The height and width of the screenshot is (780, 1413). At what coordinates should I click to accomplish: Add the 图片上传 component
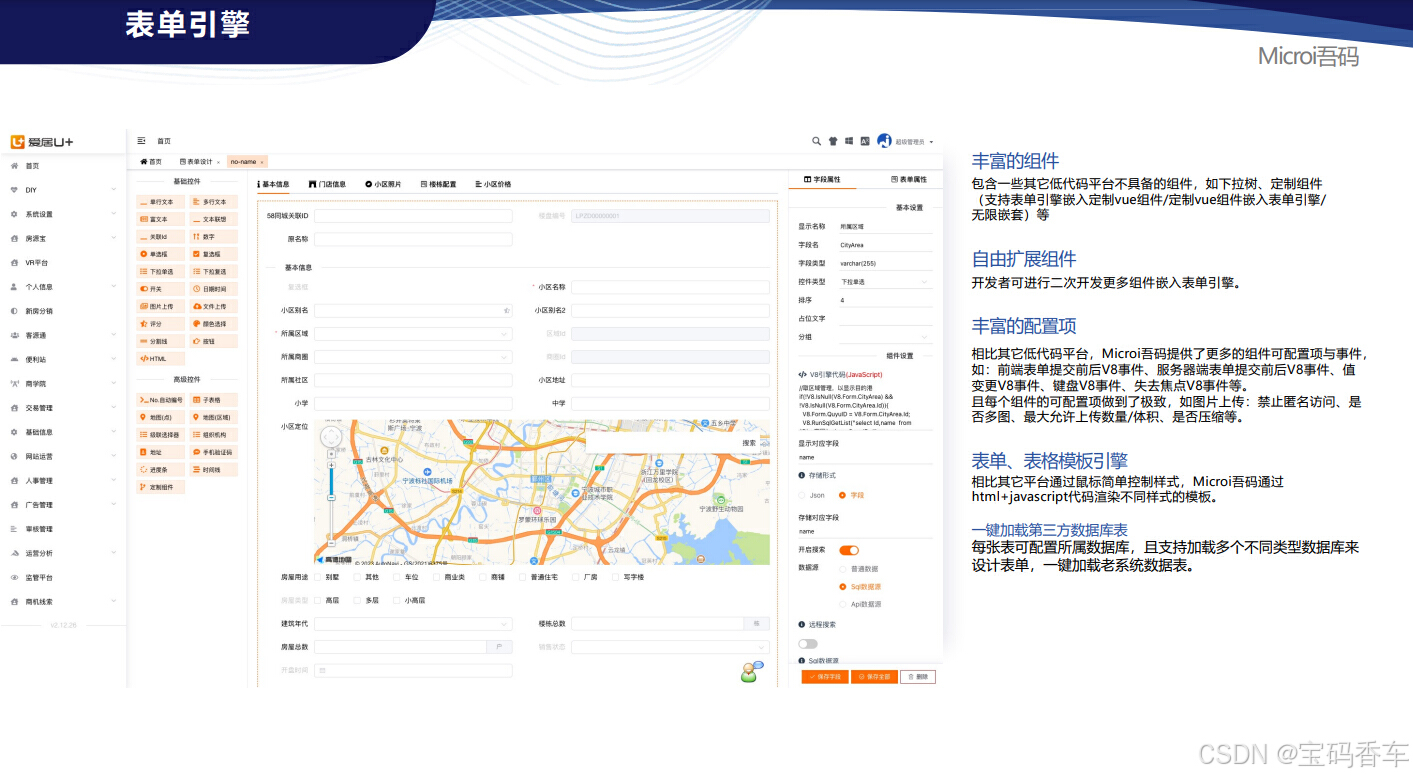point(161,306)
